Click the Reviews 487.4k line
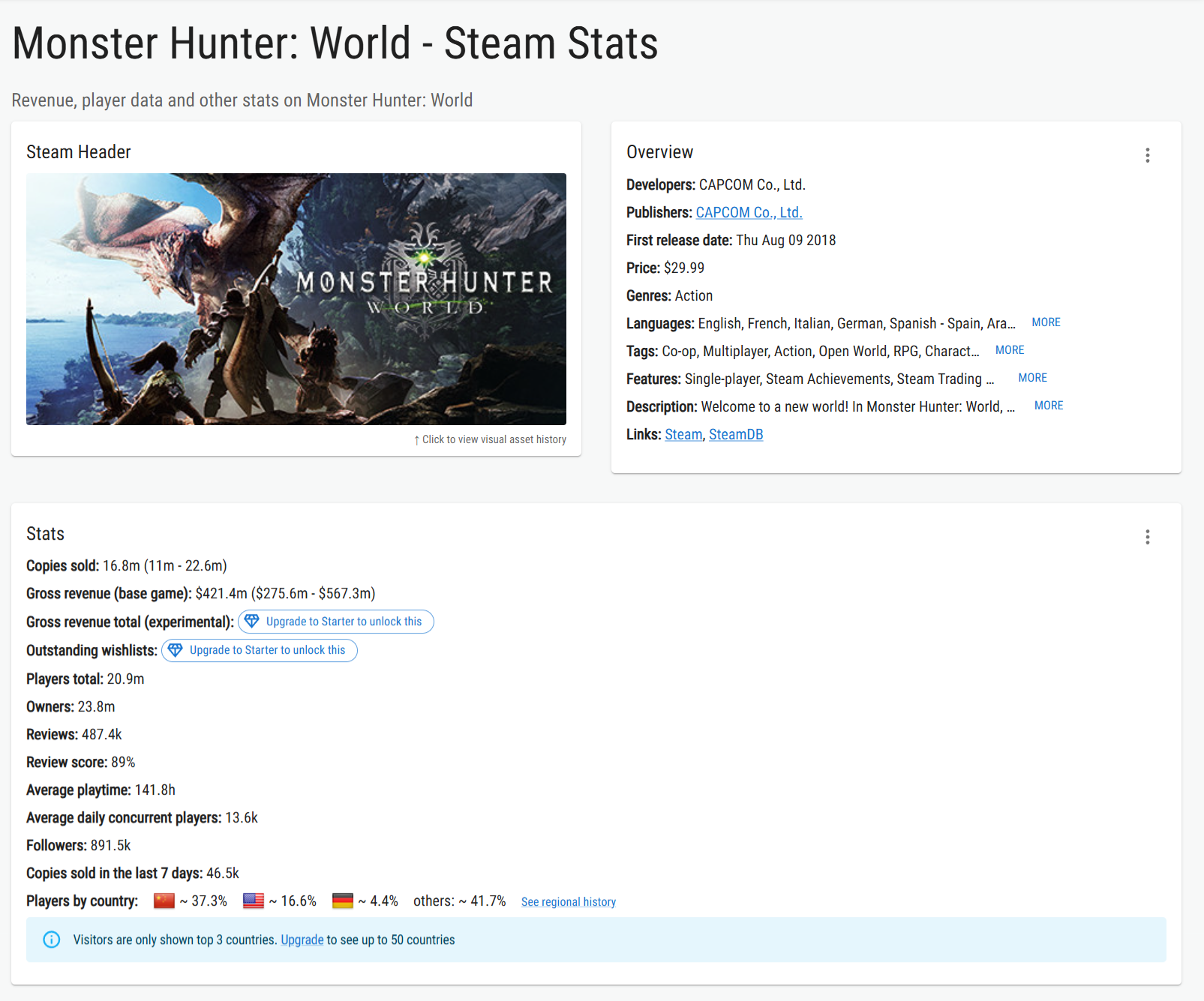Image resolution: width=1204 pixels, height=1001 pixels. (x=74, y=734)
